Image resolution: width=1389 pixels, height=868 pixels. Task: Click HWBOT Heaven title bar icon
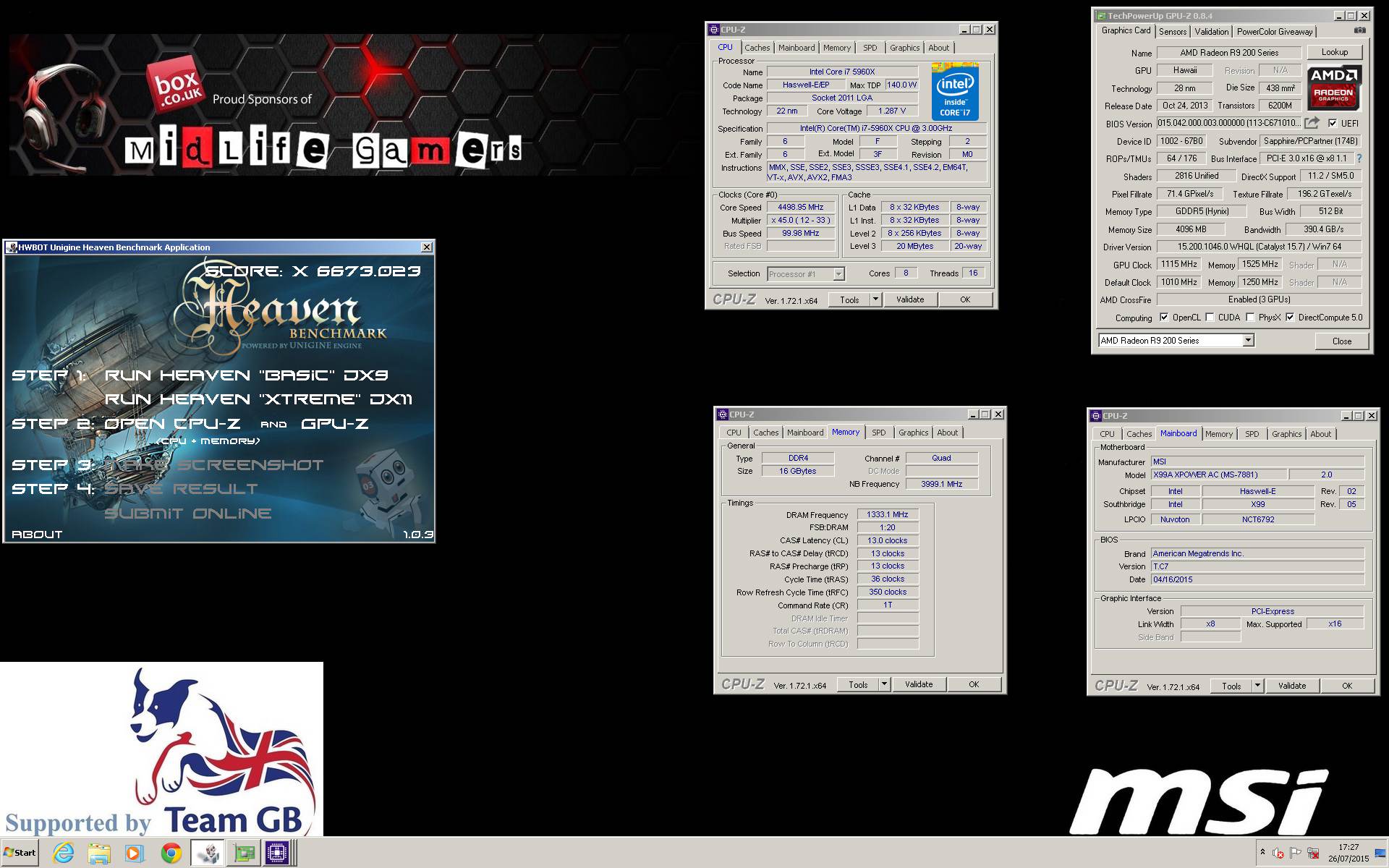[12, 247]
